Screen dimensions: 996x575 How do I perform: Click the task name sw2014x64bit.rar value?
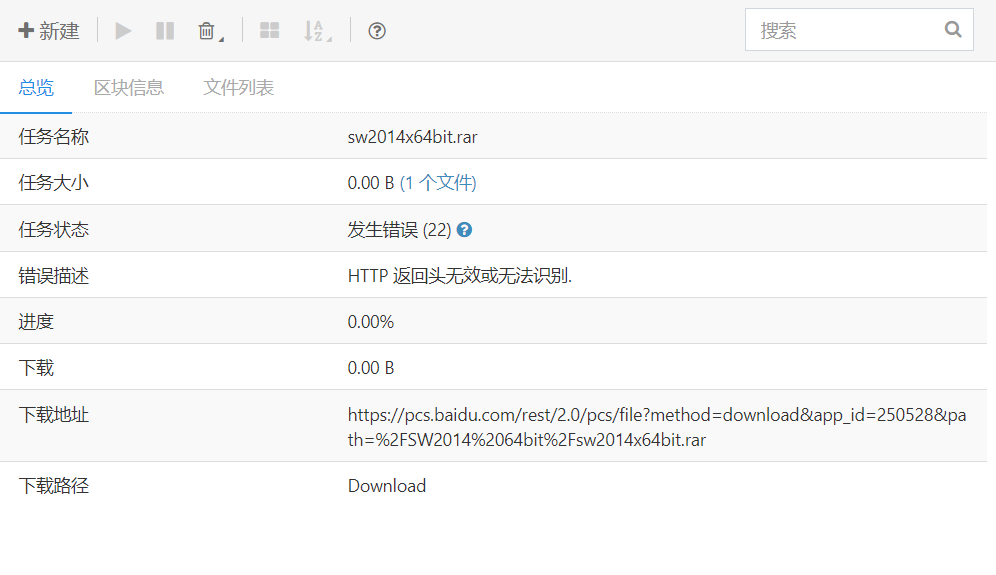(x=412, y=137)
